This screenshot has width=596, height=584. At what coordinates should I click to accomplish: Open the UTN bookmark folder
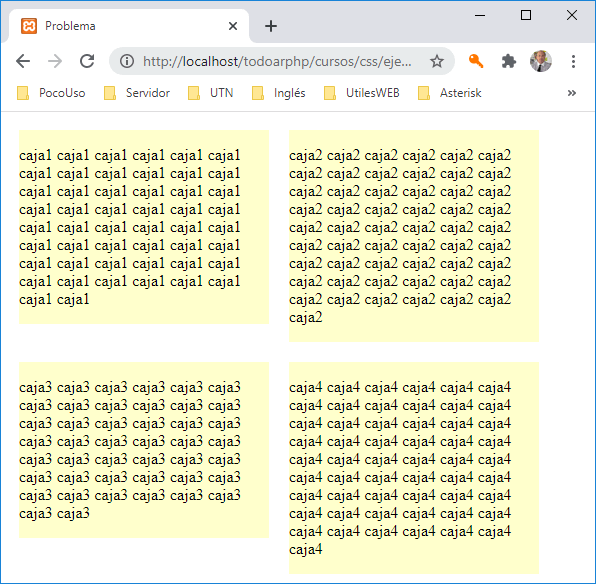211,93
